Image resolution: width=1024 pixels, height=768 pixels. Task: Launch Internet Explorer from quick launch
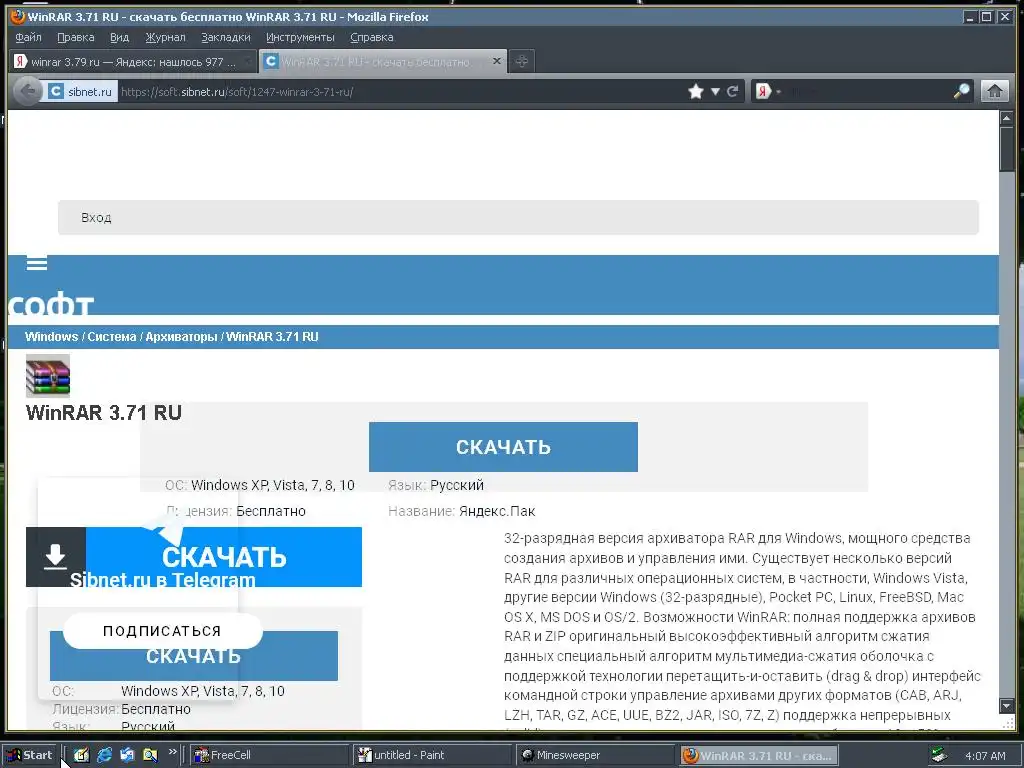(104, 755)
